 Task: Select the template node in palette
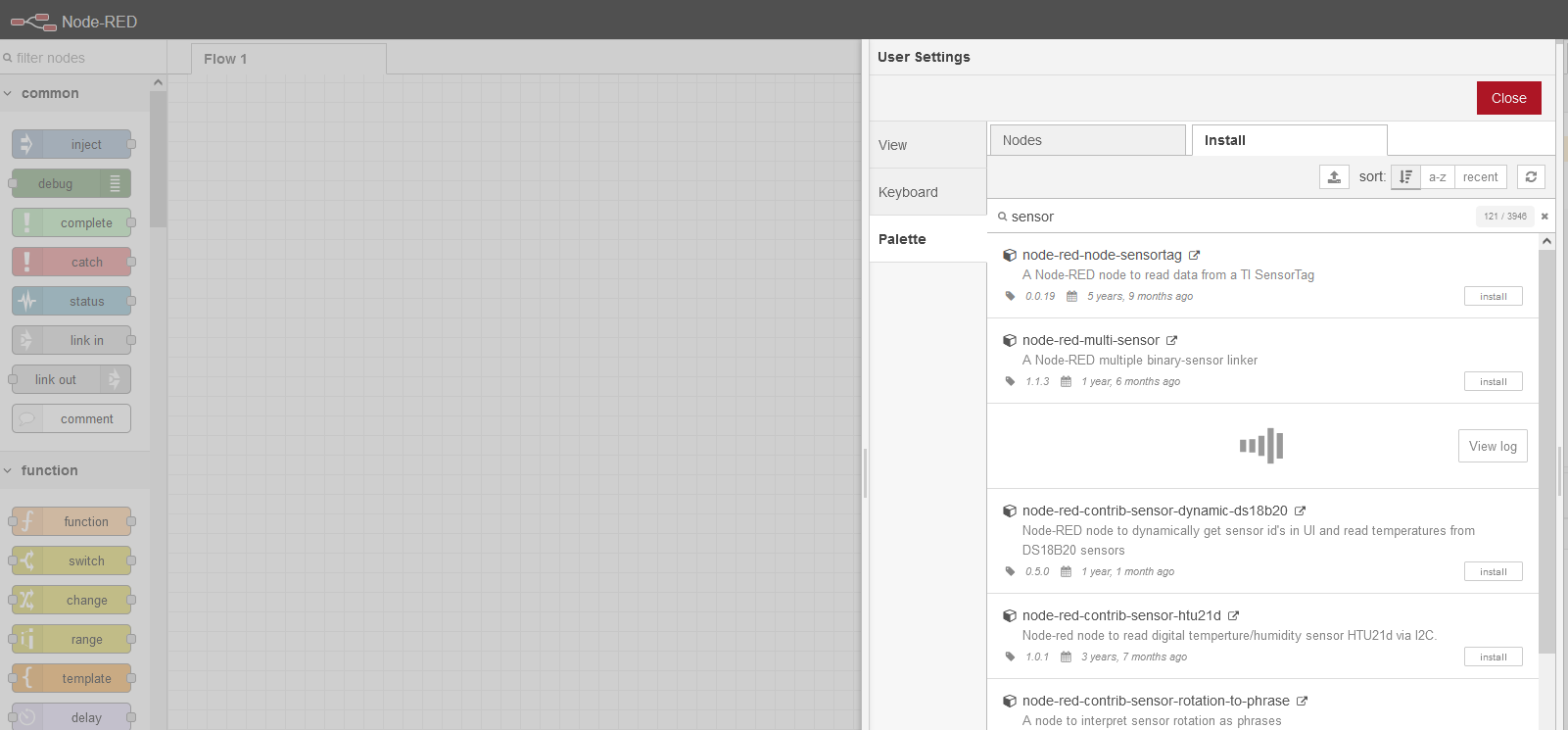pos(71,678)
